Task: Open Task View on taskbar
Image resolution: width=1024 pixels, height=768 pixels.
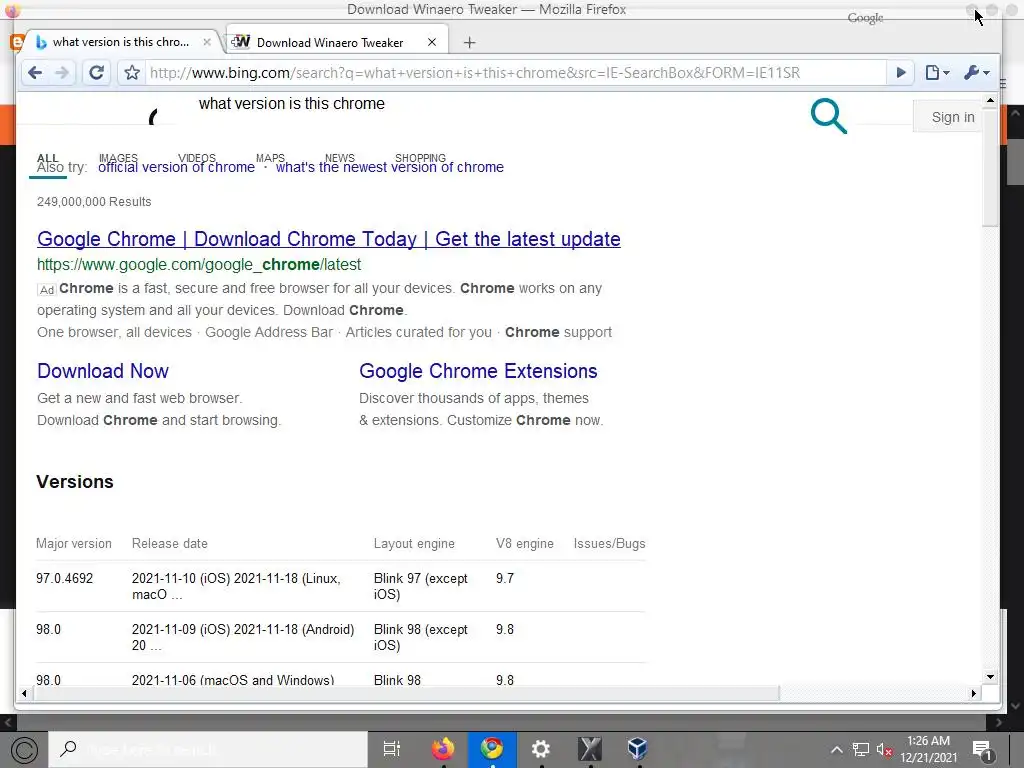Action: 391,749
